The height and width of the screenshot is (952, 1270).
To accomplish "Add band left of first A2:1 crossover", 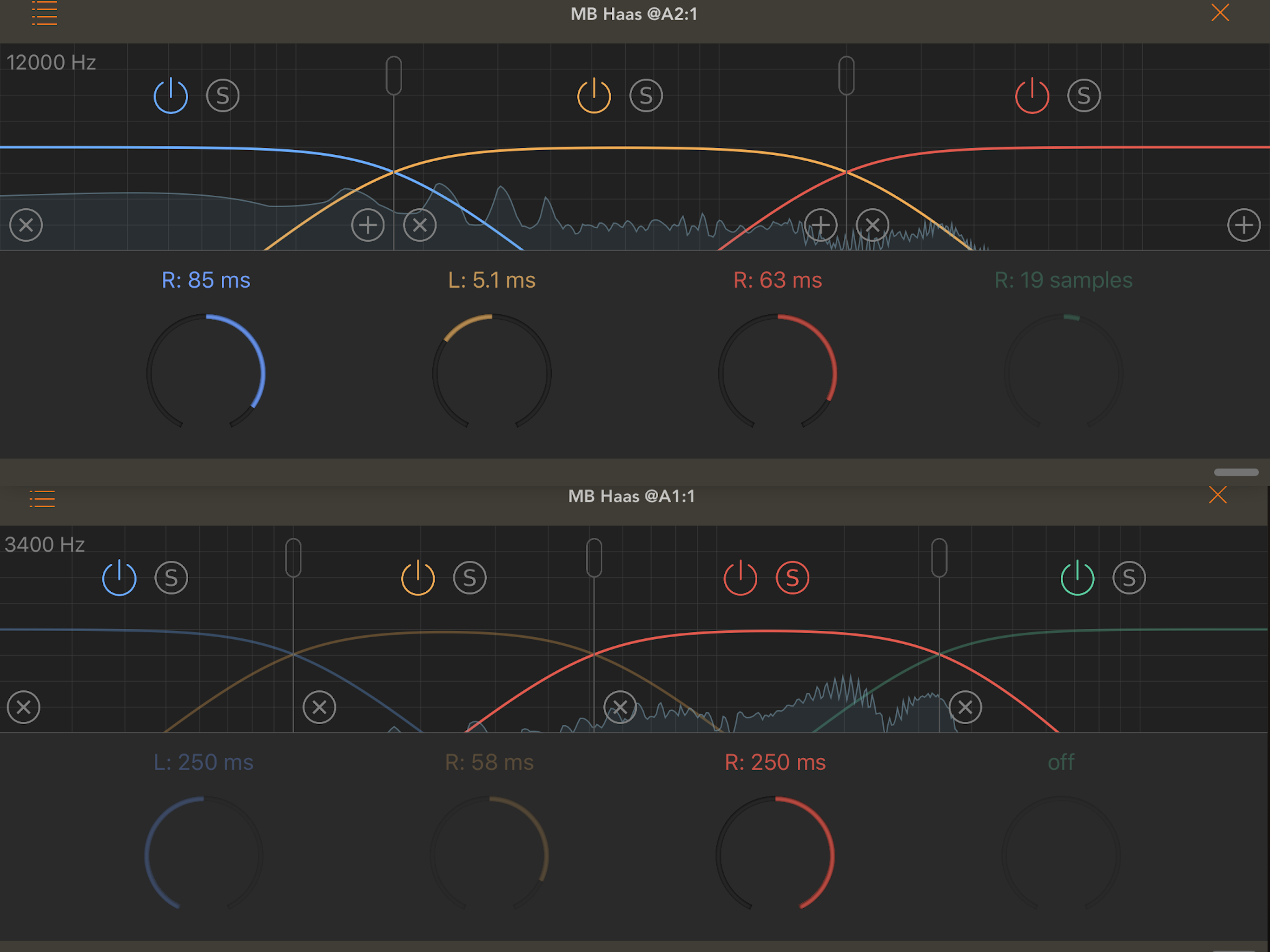I will (x=367, y=225).
